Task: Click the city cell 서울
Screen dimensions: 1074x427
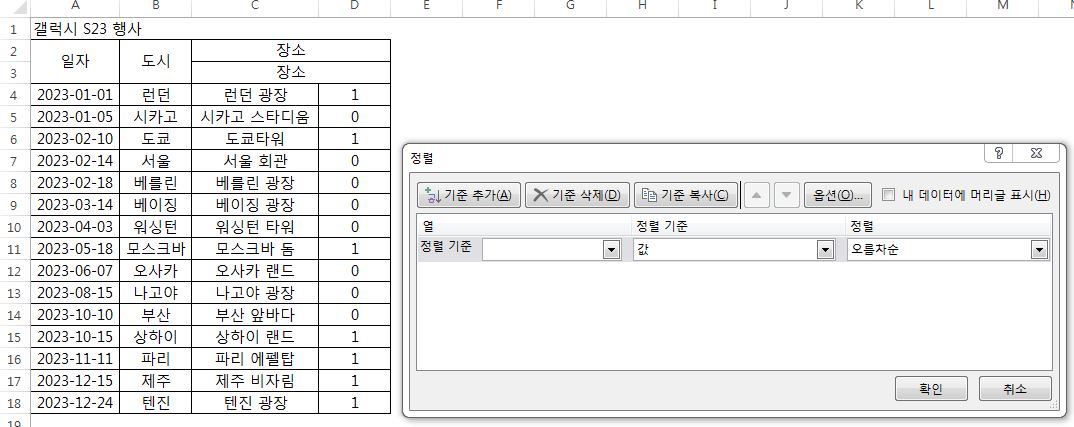Action: 155,161
